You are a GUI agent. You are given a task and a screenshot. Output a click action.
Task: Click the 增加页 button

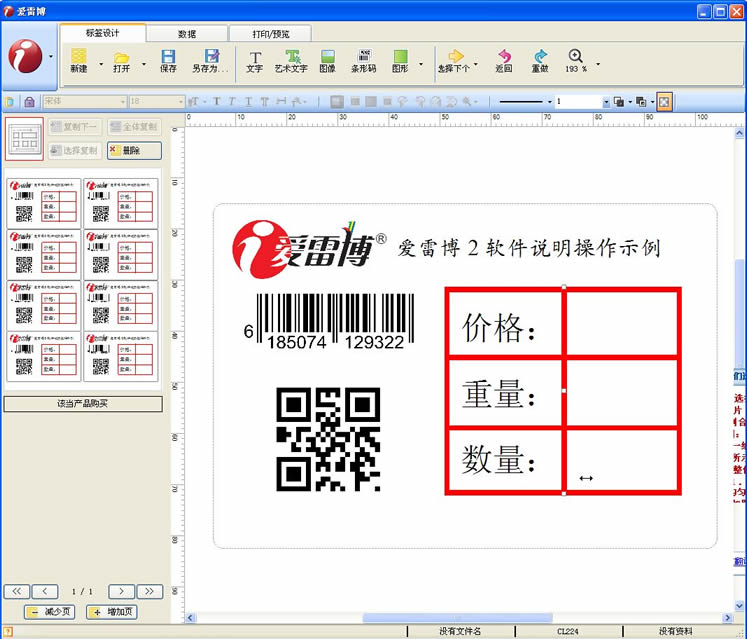click(x=112, y=612)
